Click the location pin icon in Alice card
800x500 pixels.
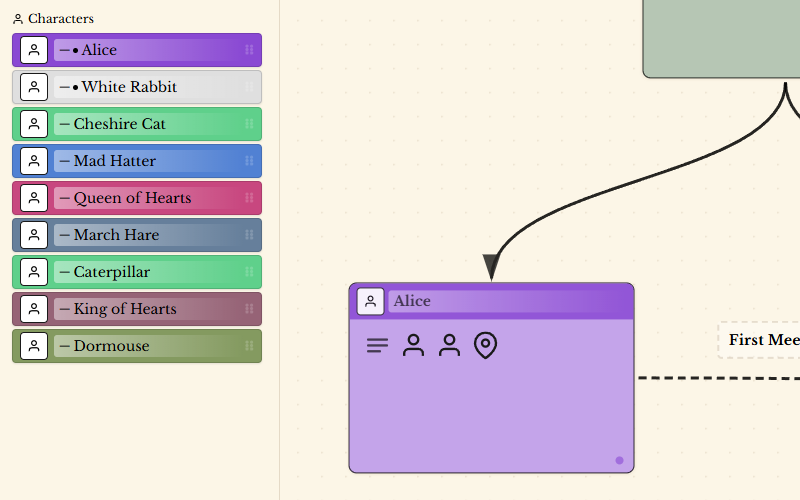click(x=485, y=346)
